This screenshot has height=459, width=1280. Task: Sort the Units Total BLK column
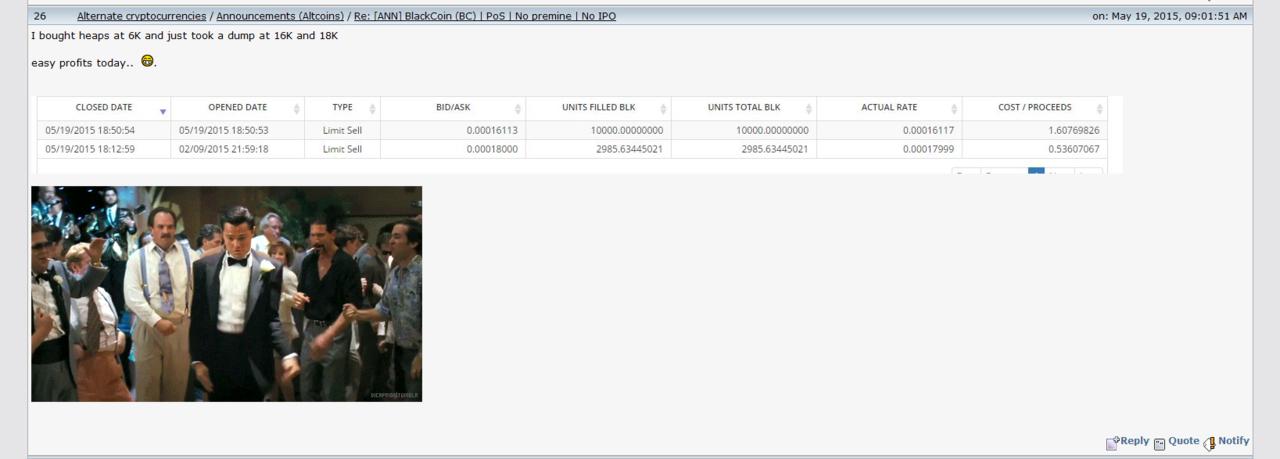809,109
